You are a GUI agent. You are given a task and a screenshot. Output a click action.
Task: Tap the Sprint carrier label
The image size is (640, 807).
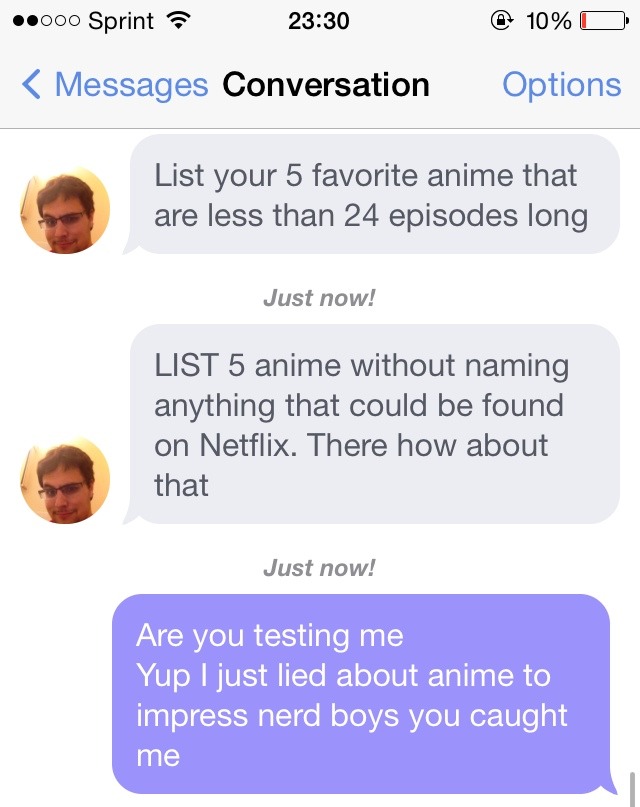point(120,20)
